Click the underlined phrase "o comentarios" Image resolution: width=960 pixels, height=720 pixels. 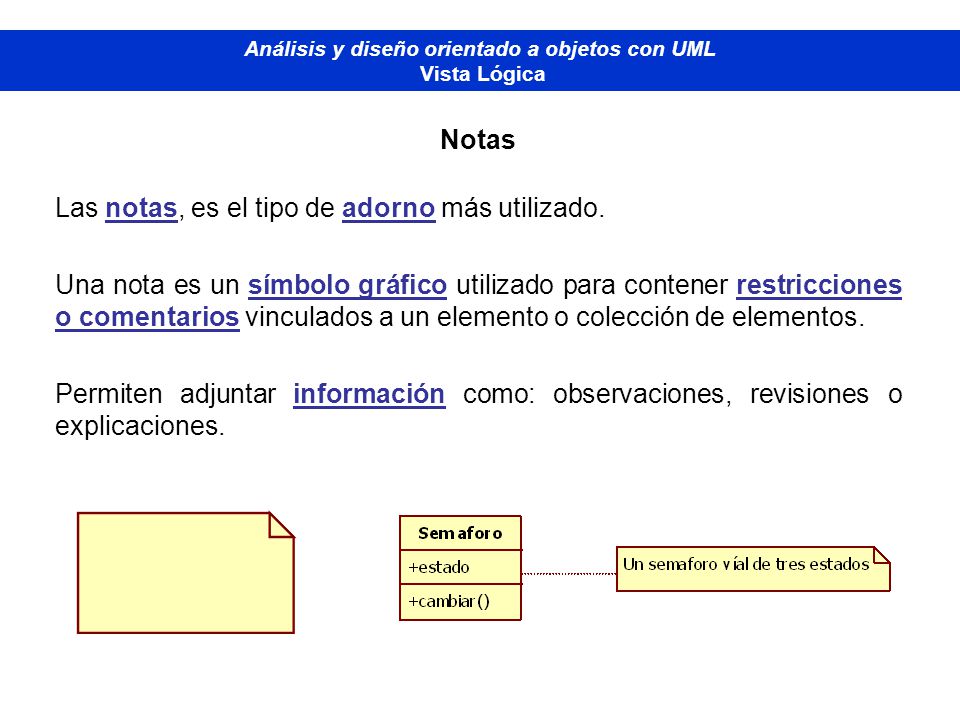(147, 317)
